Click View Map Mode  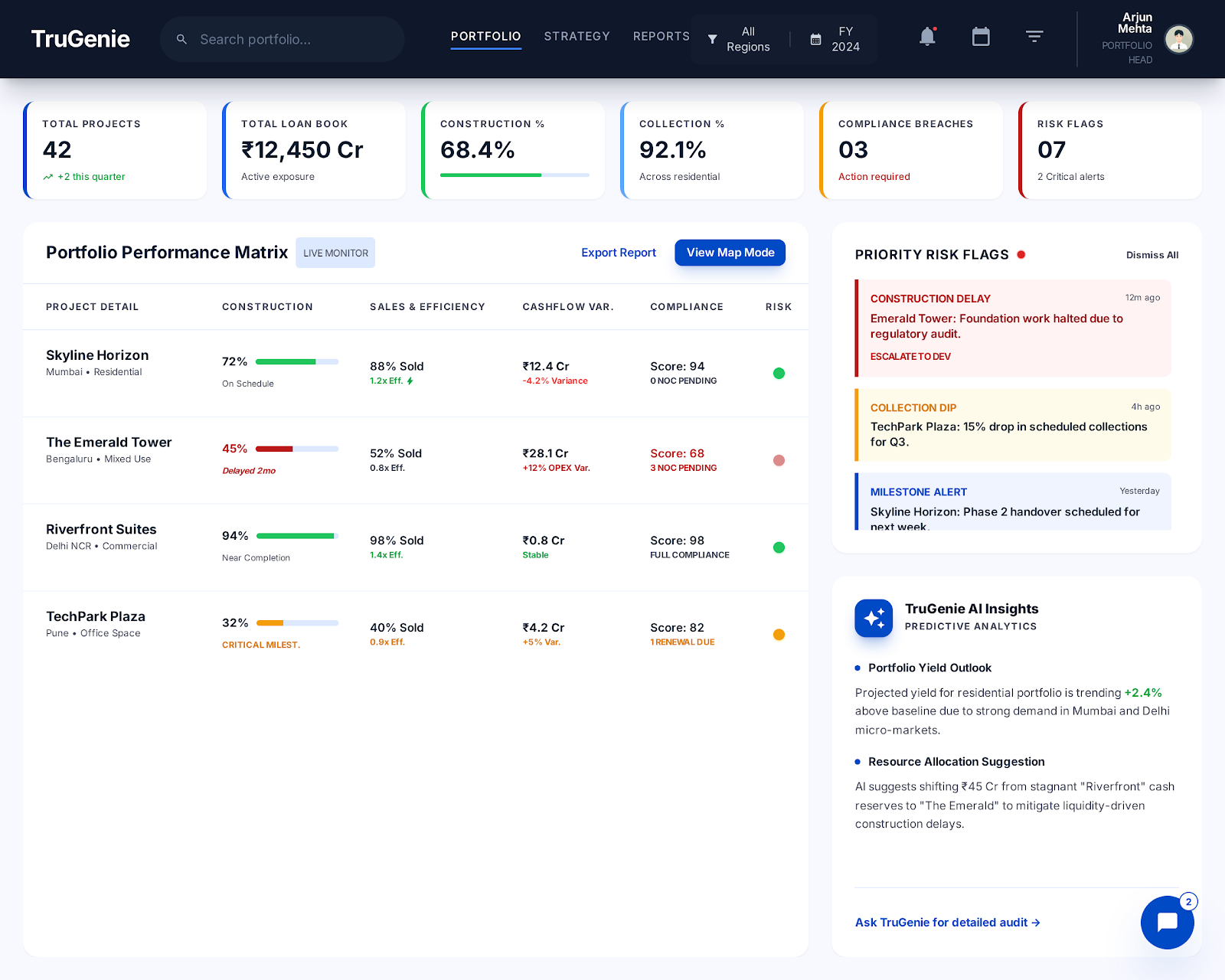[x=729, y=252]
